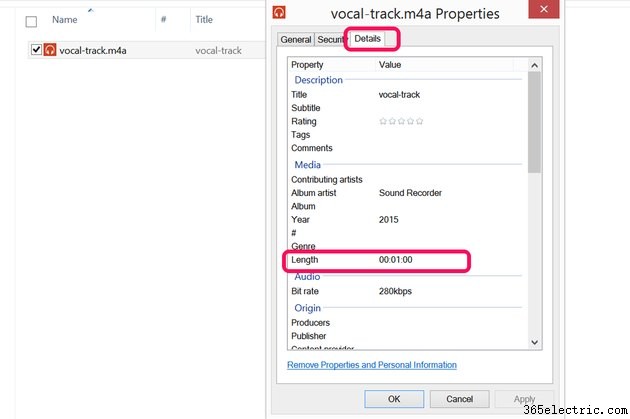Screen dimensions: 630x419
Task: Sort by the # column header
Action: [x=164, y=19]
